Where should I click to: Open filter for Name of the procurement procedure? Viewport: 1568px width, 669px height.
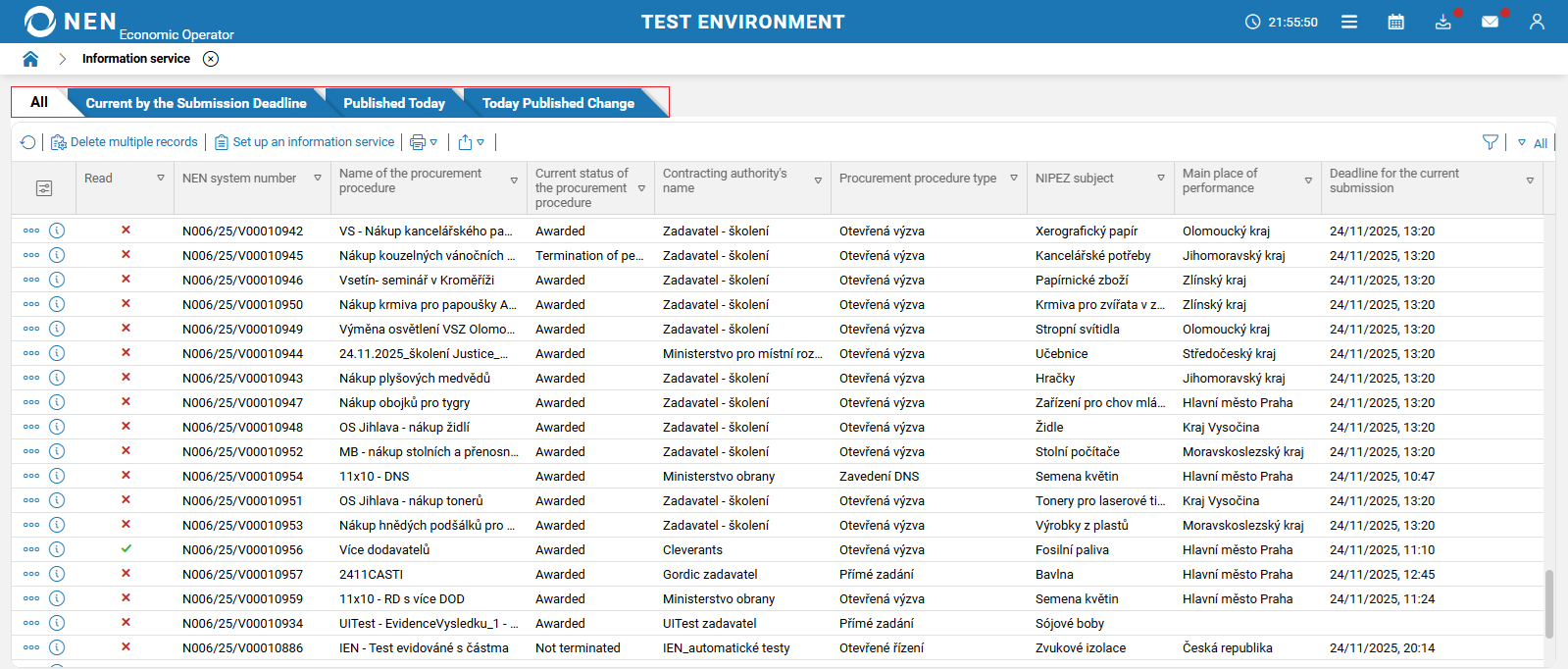514,180
